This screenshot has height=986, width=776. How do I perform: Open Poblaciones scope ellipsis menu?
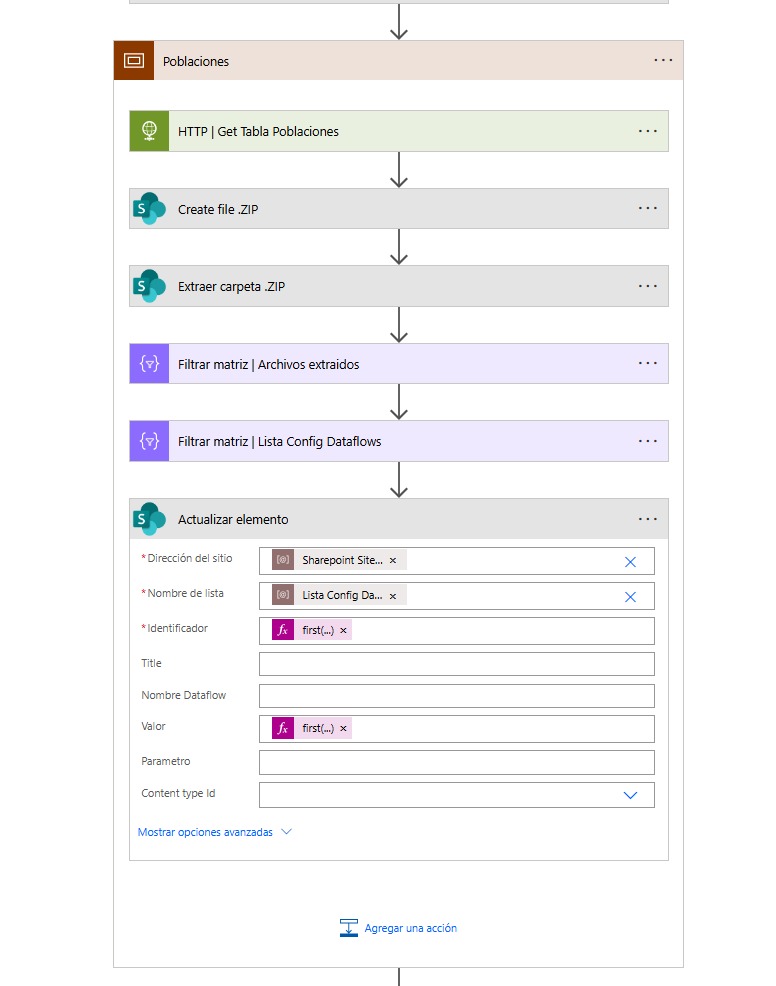pyautogui.click(x=663, y=61)
